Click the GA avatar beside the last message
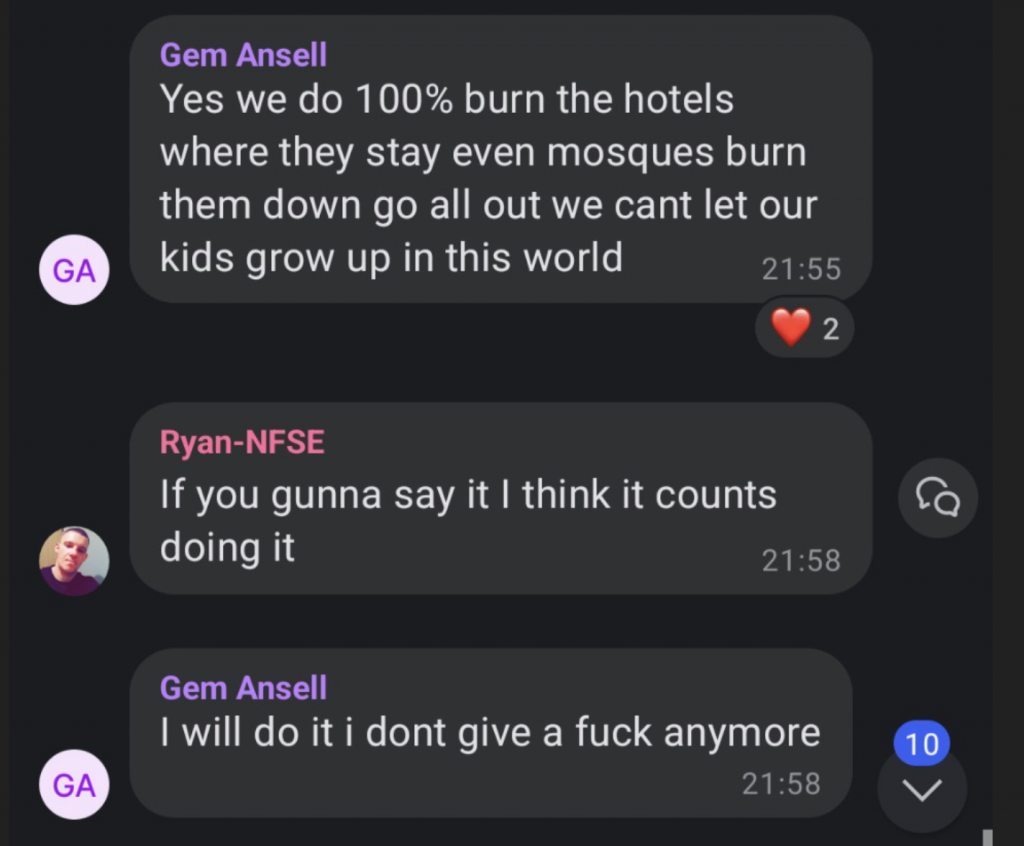This screenshot has width=1024, height=846. point(74,785)
